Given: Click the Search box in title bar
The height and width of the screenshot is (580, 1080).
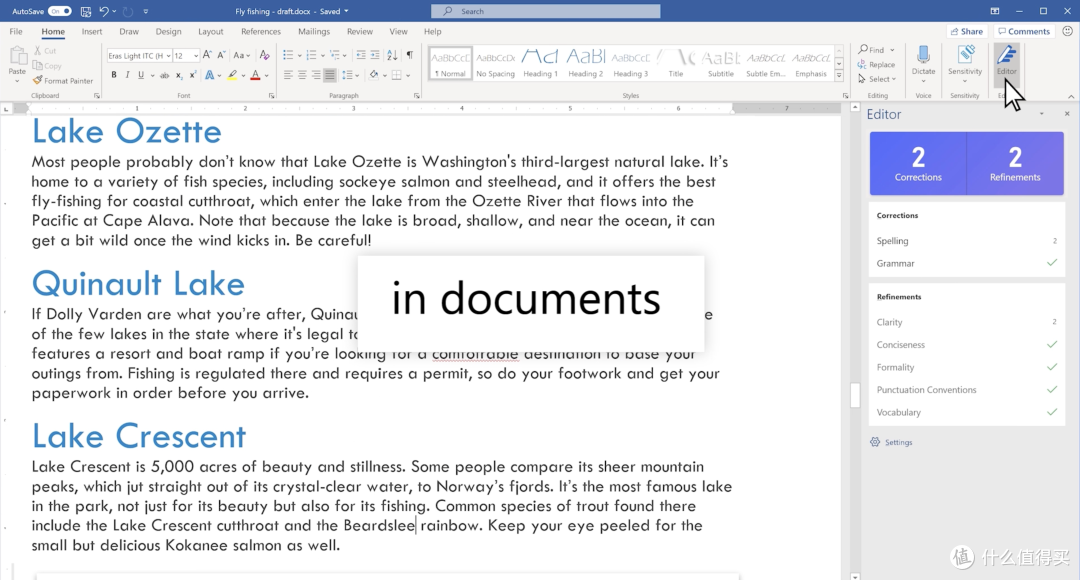Looking at the screenshot, I should [546, 11].
